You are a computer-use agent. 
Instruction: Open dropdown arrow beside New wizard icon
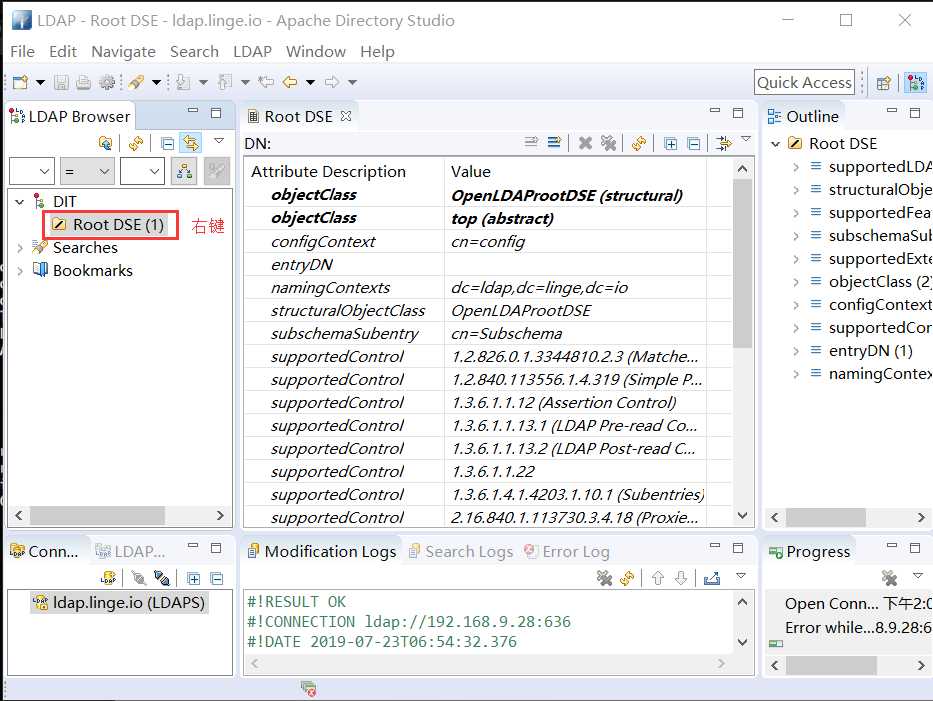40,82
